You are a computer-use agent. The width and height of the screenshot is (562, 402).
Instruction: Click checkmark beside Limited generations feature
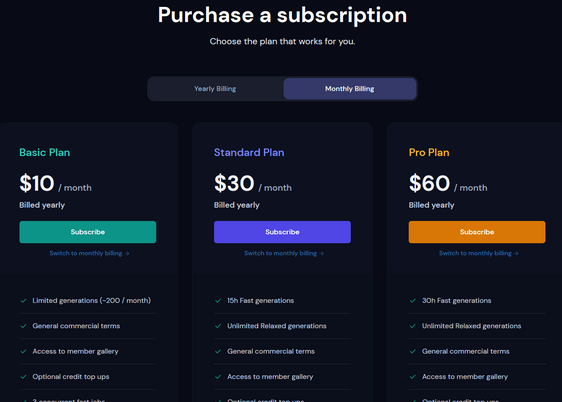(23, 301)
